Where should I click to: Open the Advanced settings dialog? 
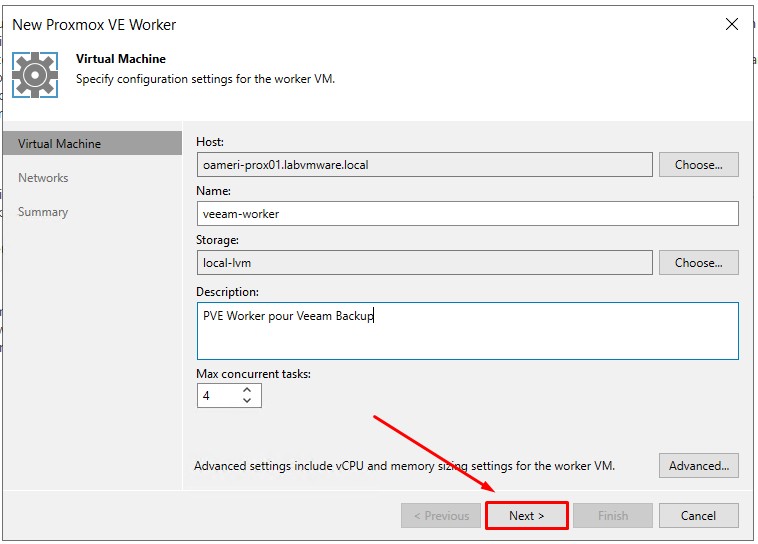pyautogui.click(x=698, y=466)
